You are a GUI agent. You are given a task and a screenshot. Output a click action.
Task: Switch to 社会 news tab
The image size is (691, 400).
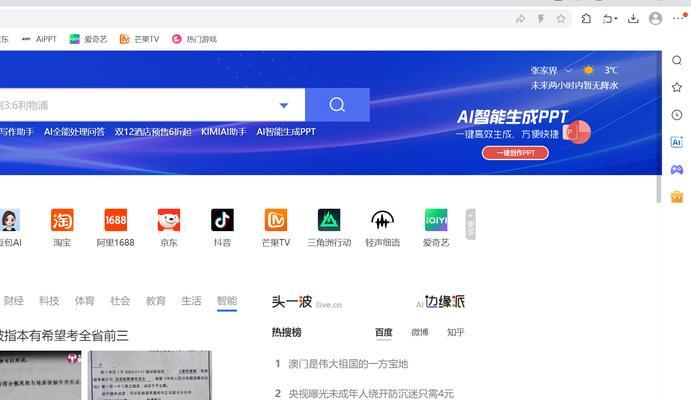(x=120, y=301)
